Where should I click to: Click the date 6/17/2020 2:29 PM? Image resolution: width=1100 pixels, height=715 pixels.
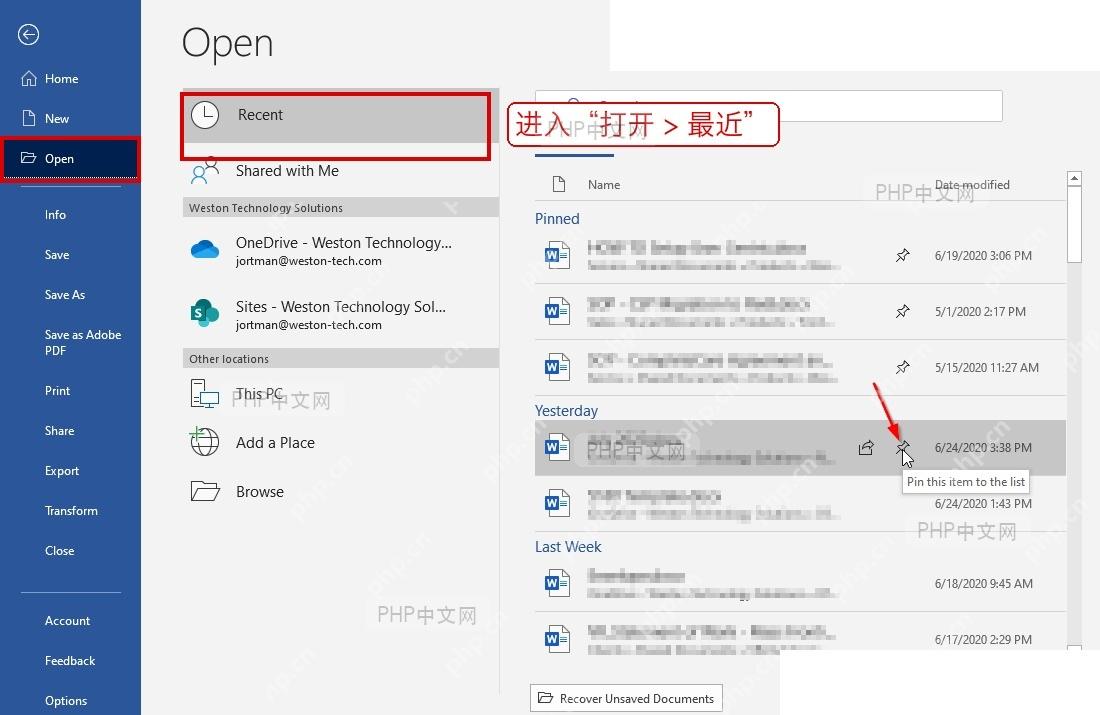pos(983,639)
